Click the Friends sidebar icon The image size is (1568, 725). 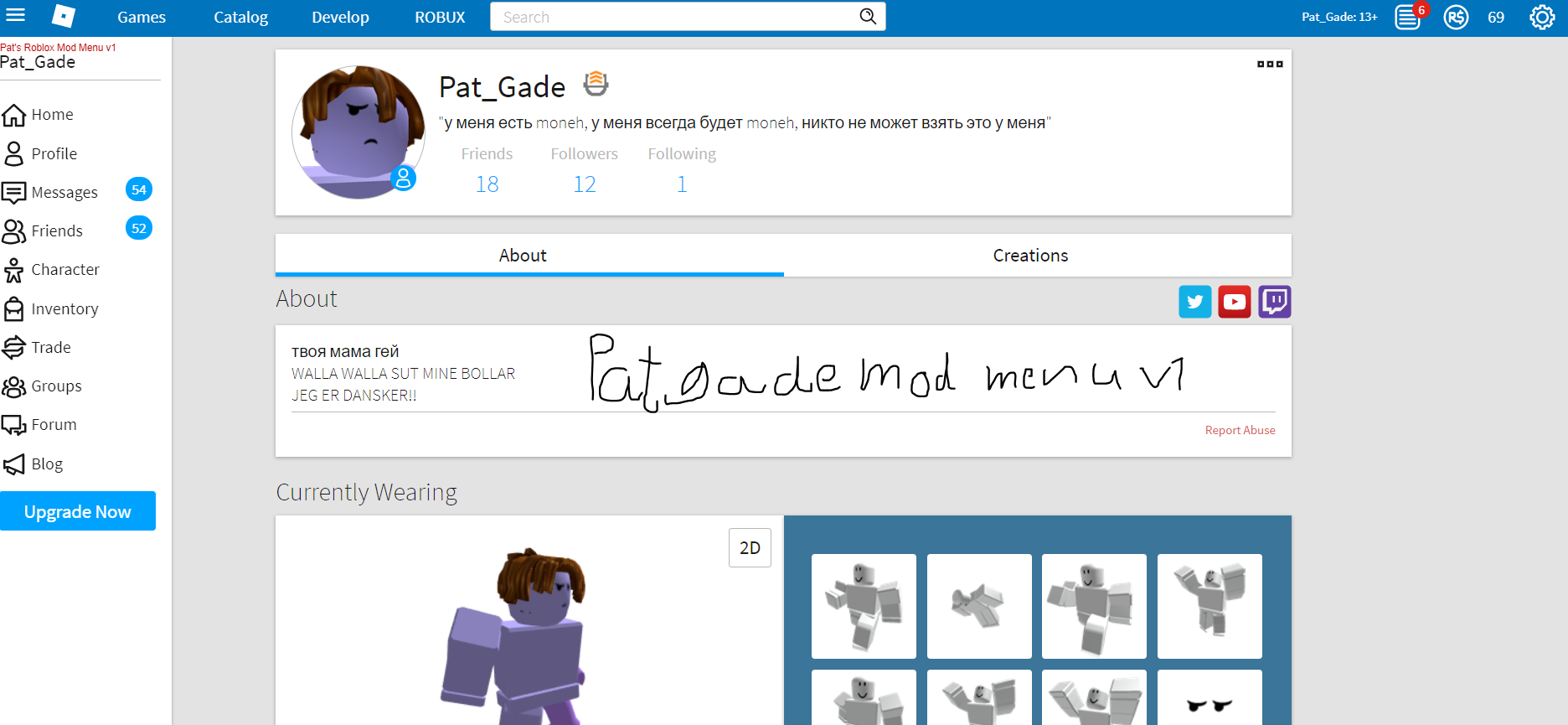pyautogui.click(x=14, y=231)
